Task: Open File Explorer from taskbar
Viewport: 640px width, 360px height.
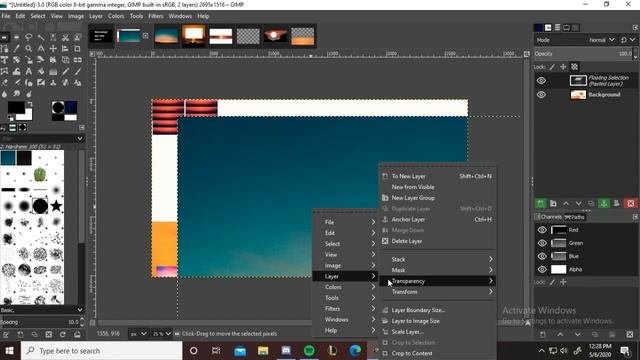Action: (263, 351)
